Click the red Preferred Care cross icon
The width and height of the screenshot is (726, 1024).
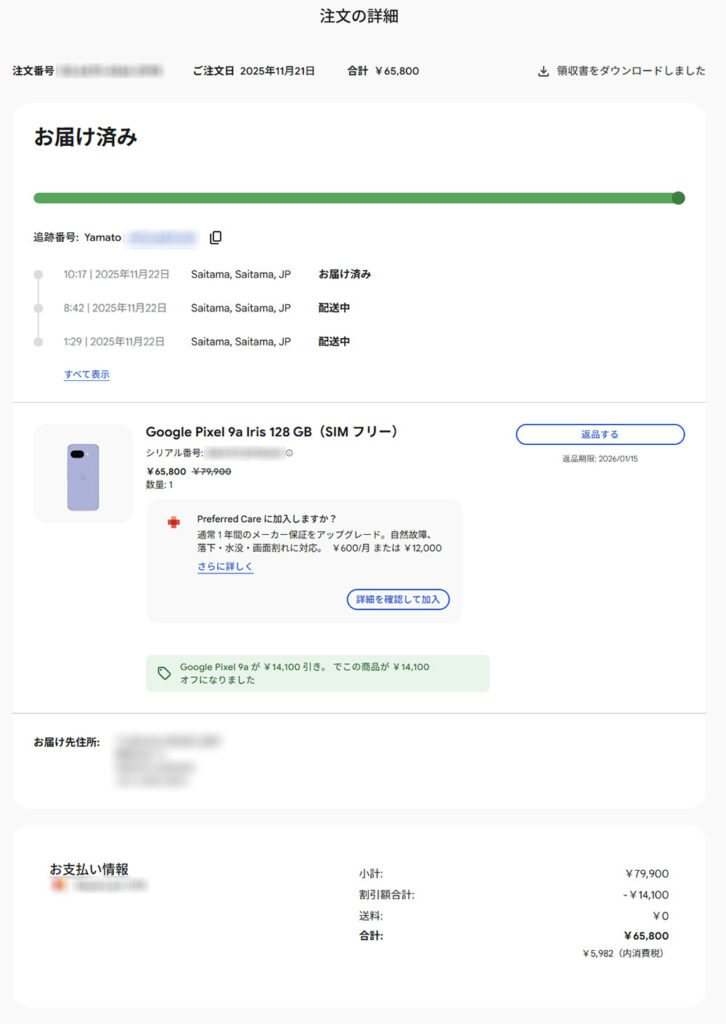174,523
